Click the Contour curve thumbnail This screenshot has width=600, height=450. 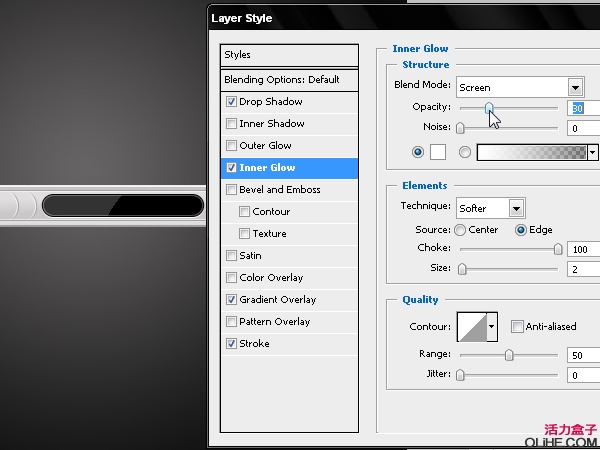472,327
